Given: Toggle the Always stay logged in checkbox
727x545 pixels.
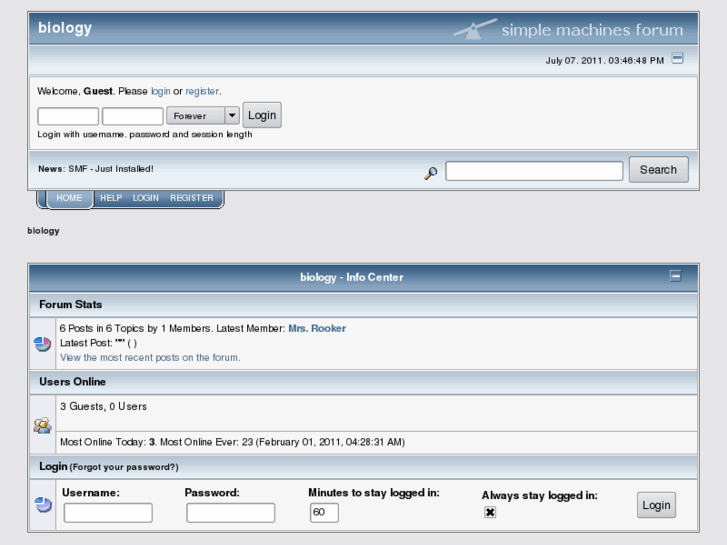Looking at the screenshot, I should (490, 512).
